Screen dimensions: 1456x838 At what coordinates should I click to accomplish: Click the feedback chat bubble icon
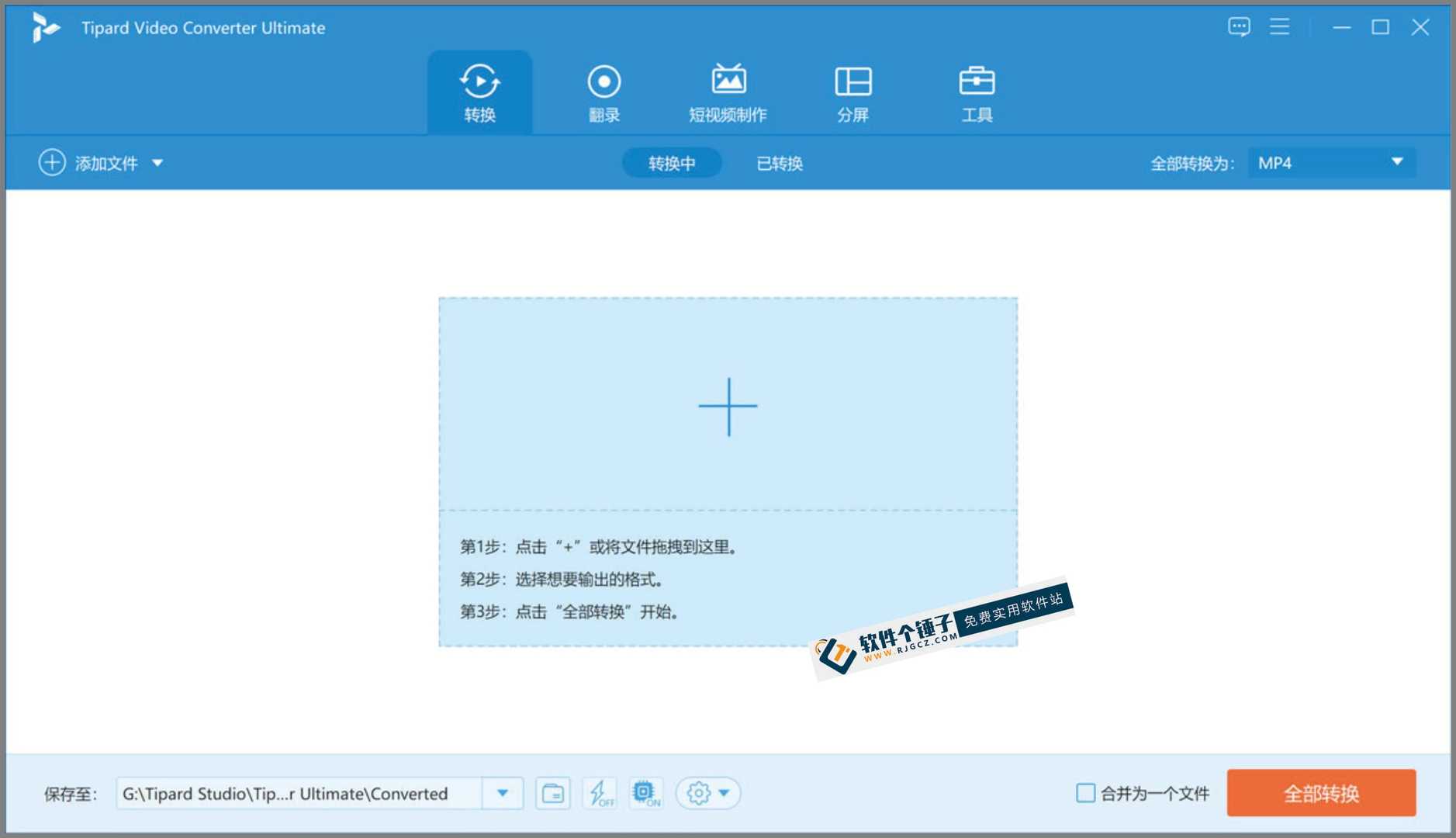pos(1239,27)
